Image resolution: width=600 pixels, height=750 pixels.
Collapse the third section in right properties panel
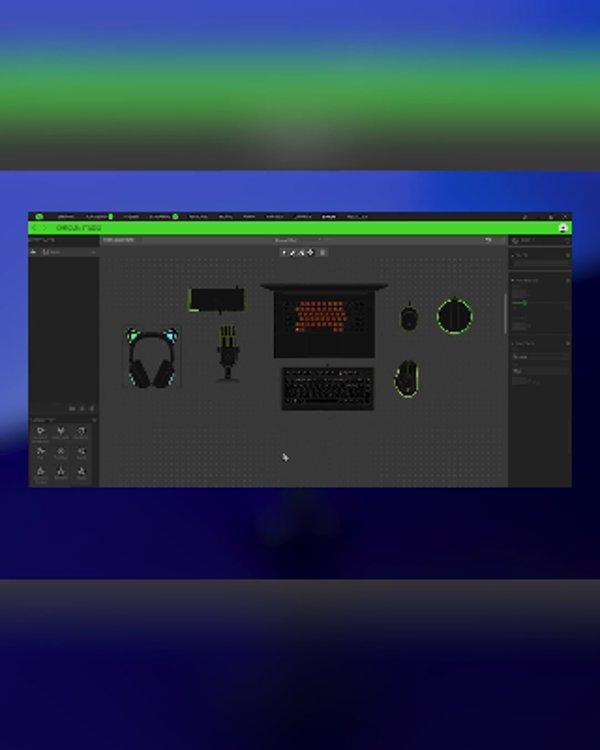click(x=513, y=343)
